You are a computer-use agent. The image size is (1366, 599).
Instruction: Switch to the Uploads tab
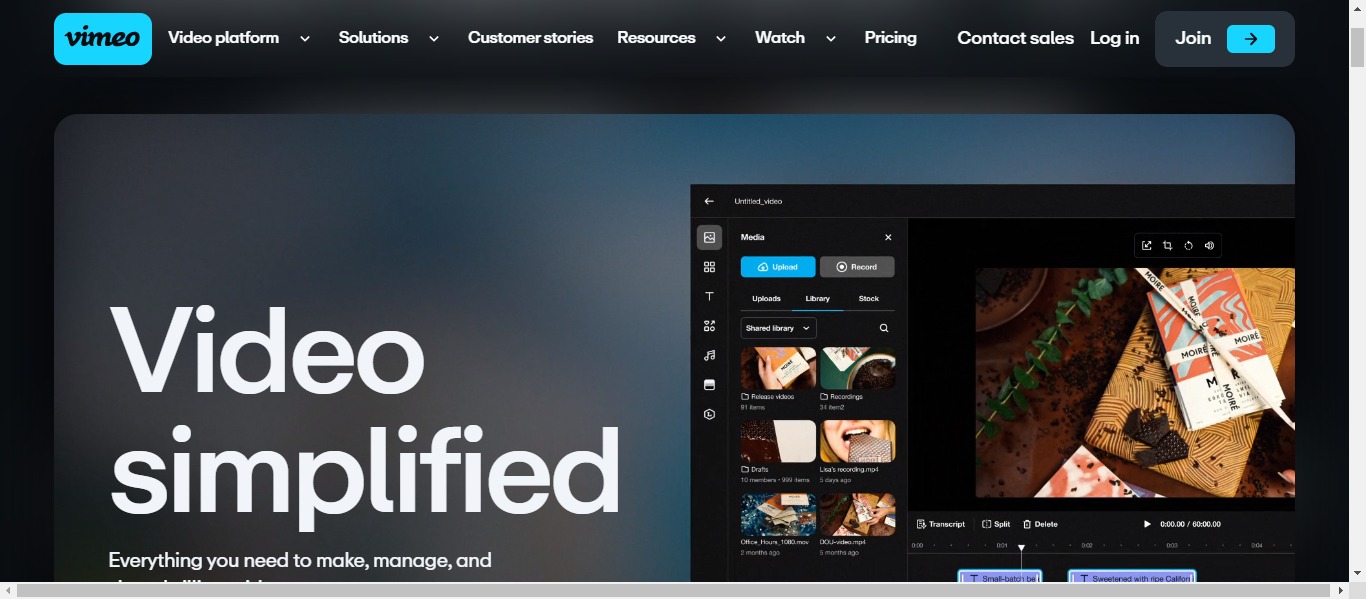point(766,298)
